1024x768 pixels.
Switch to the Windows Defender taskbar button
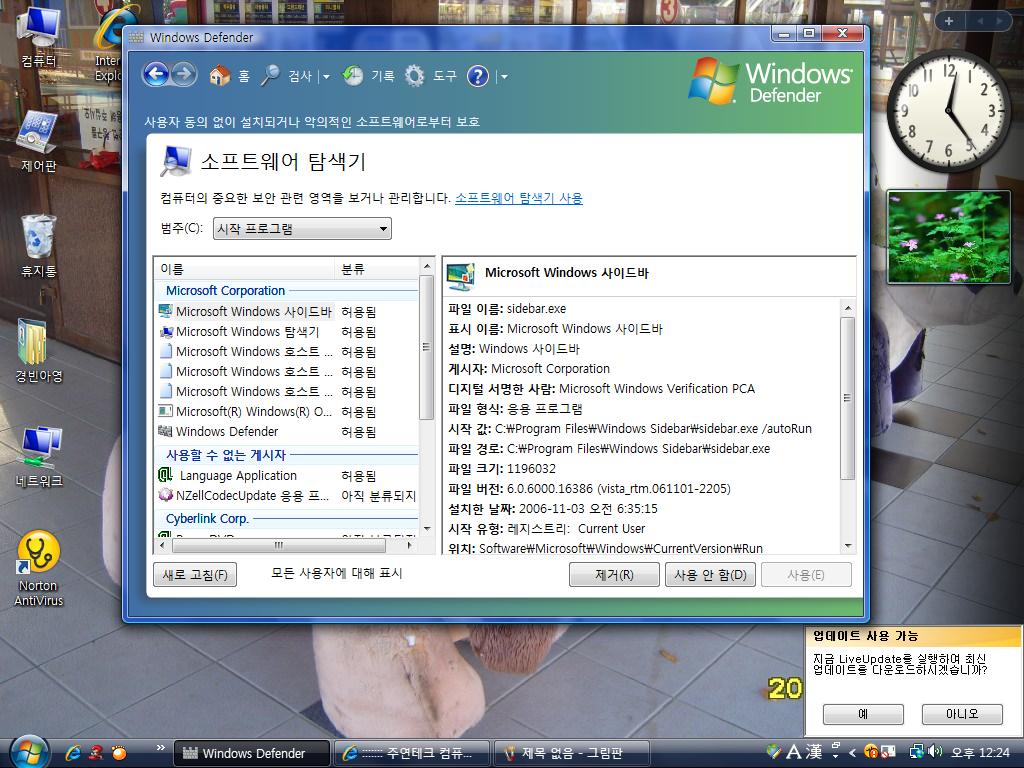[252, 753]
